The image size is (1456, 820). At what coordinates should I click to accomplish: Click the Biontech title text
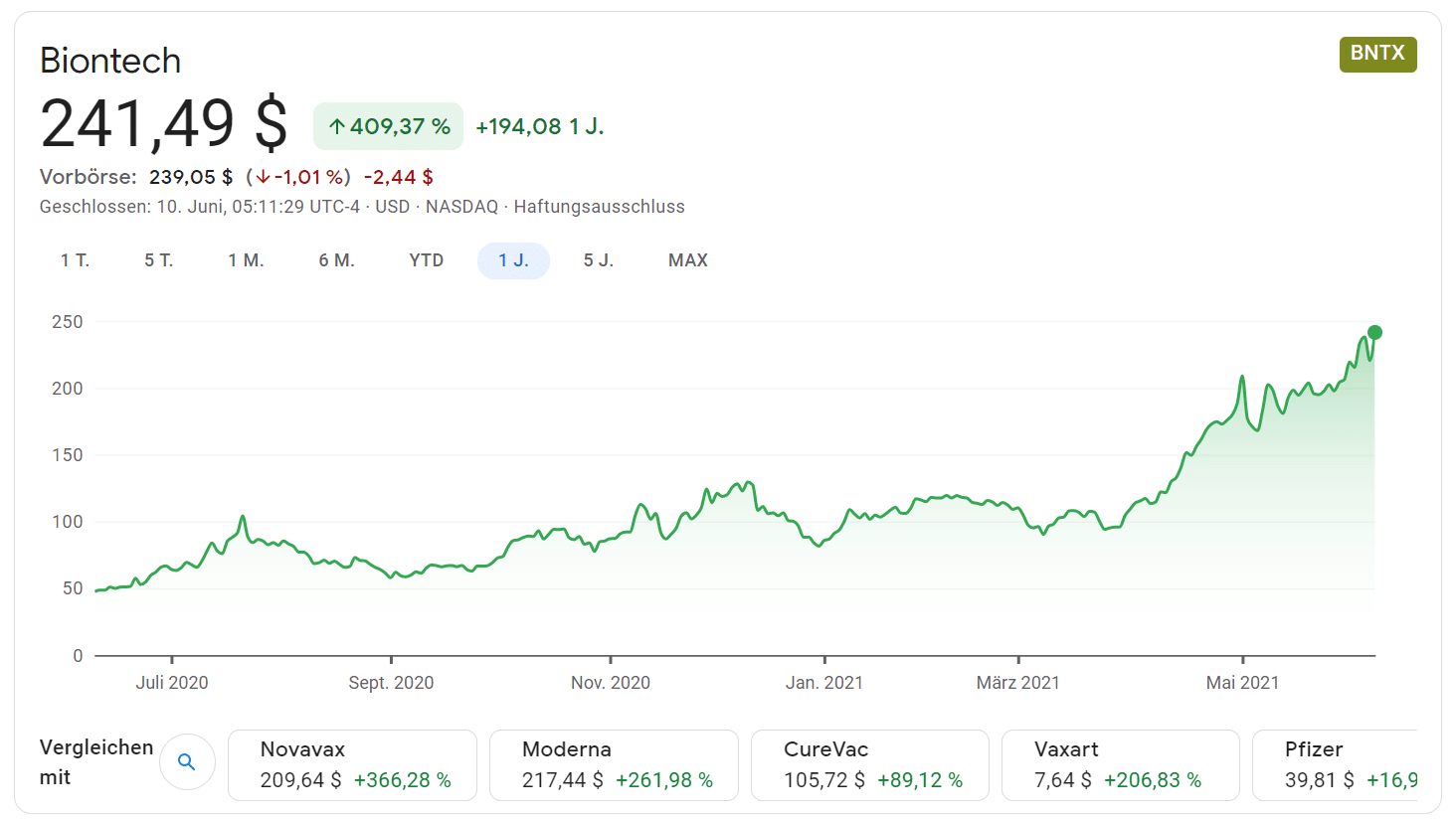110,61
